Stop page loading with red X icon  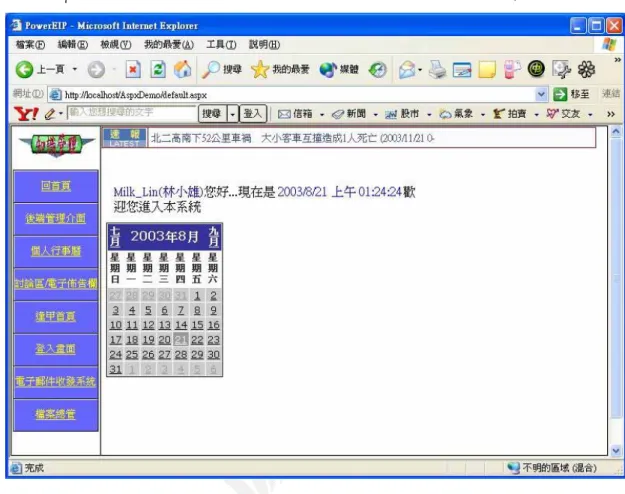tap(133, 69)
